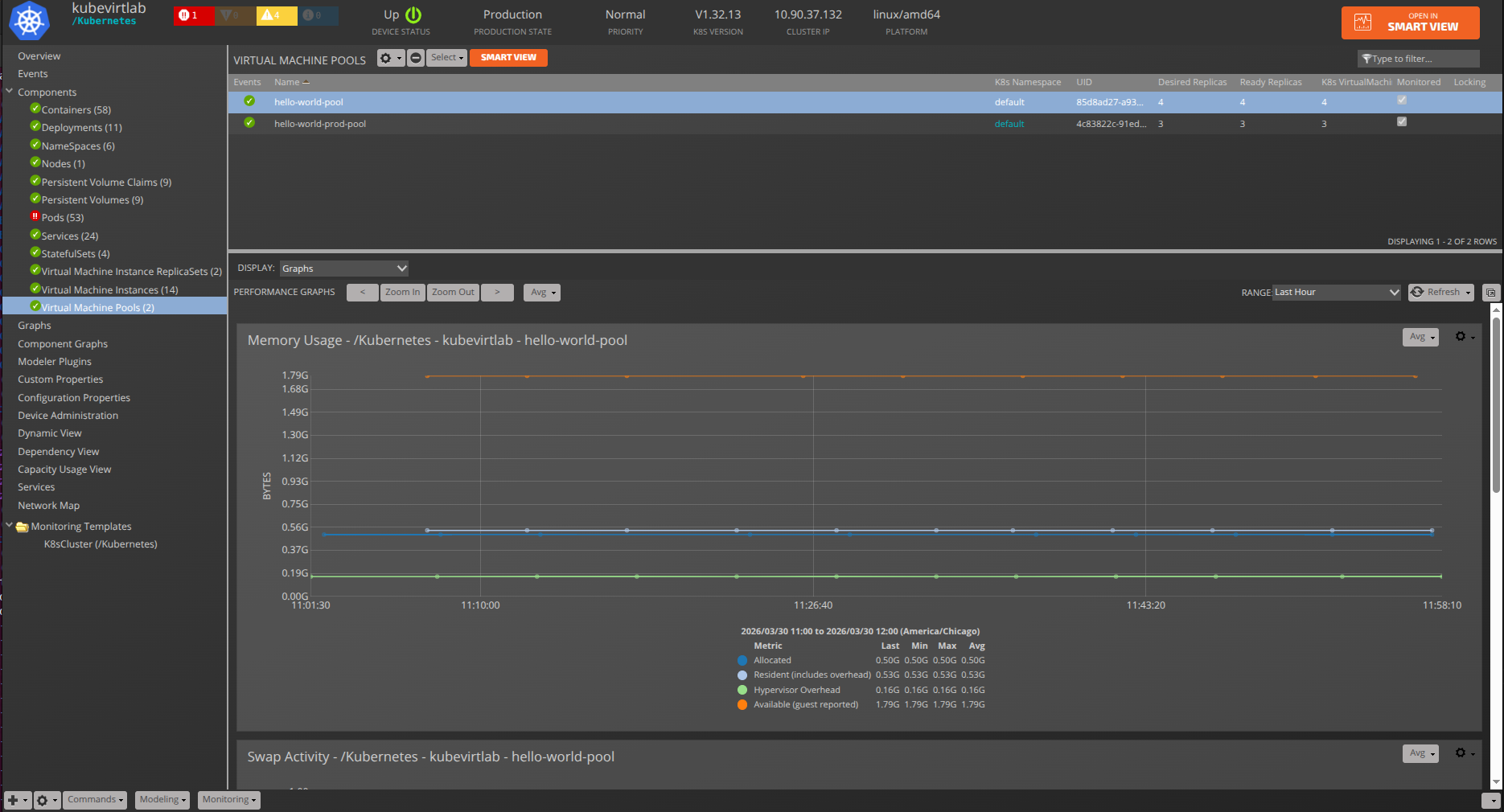Expand the Select dropdown in pools toolbar
The image size is (1504, 812).
click(x=447, y=58)
